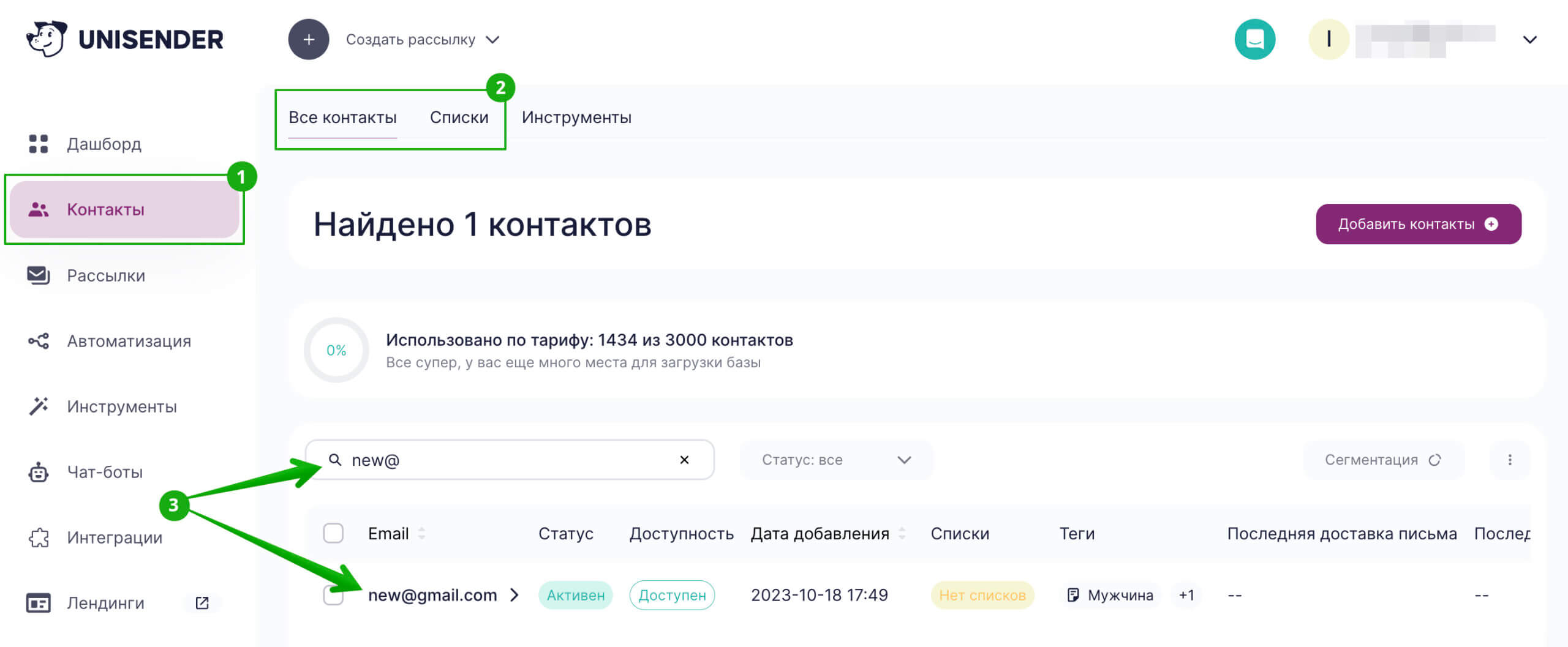Screen dimensions: 1568x647
Task: Click the Чат-боты robot icon
Action: click(x=38, y=472)
